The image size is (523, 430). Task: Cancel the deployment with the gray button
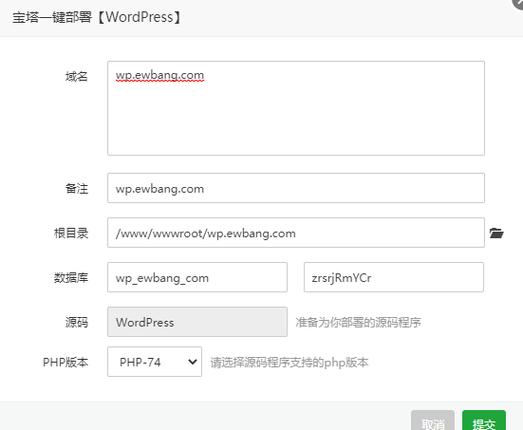pyautogui.click(x=433, y=421)
